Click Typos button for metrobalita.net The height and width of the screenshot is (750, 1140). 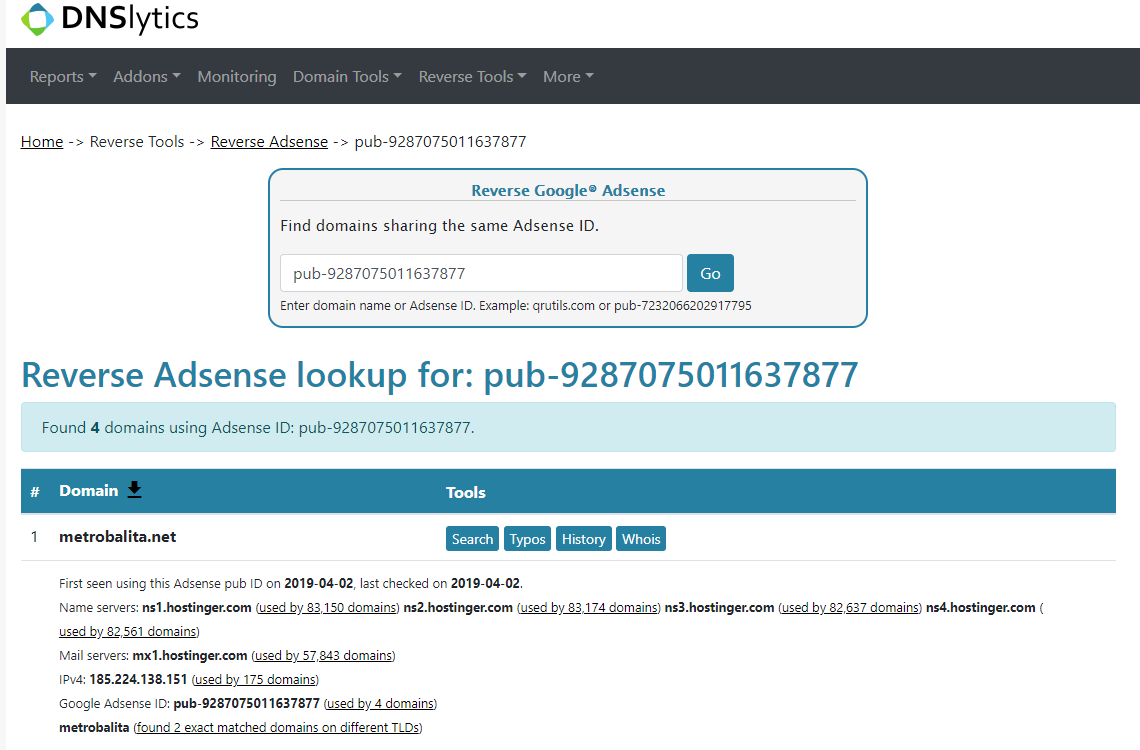527,539
